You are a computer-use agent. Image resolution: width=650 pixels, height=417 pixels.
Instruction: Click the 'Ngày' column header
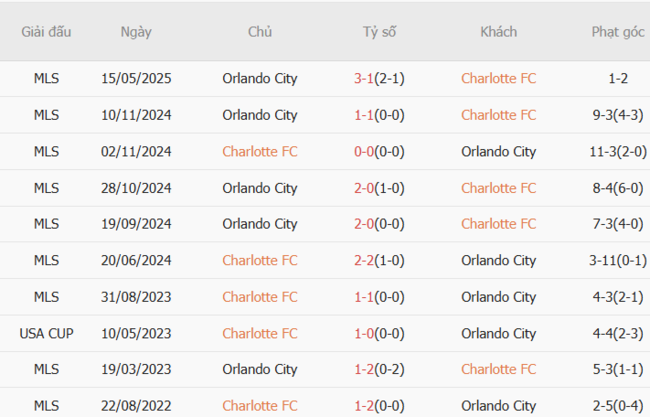pyautogui.click(x=136, y=32)
